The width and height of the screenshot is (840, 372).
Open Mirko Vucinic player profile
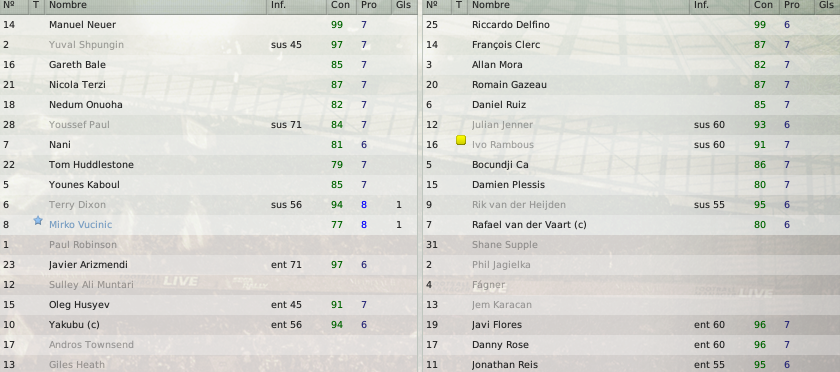80,225
